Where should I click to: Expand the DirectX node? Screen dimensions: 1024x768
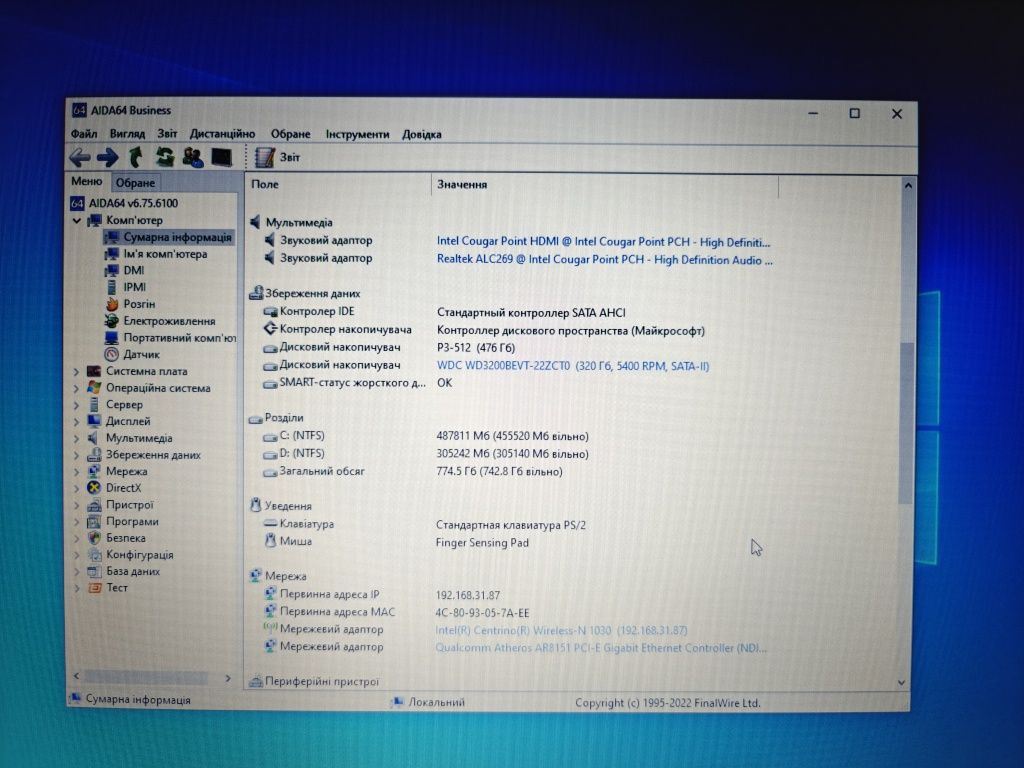point(76,488)
